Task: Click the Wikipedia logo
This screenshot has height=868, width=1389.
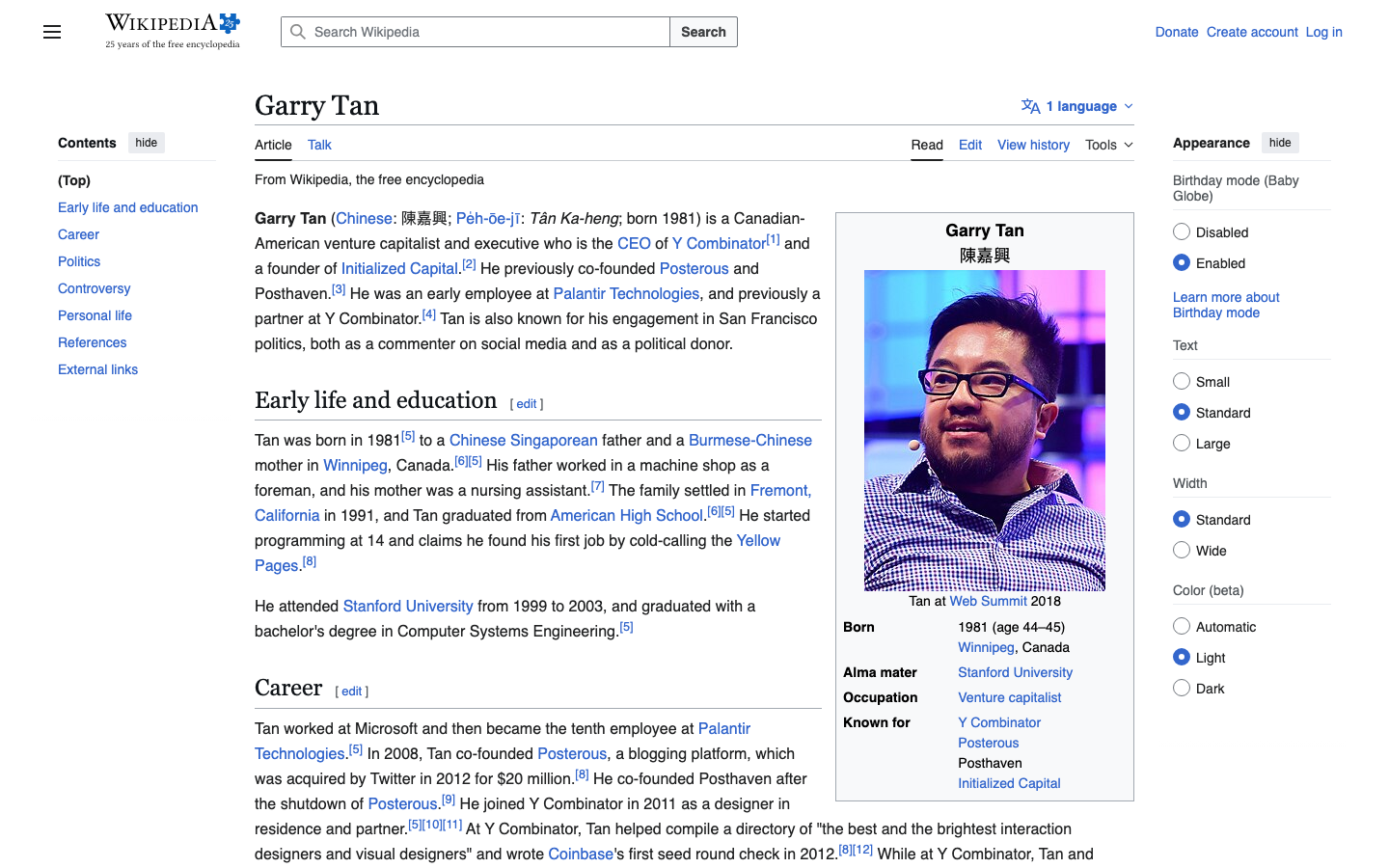Action: click(173, 31)
